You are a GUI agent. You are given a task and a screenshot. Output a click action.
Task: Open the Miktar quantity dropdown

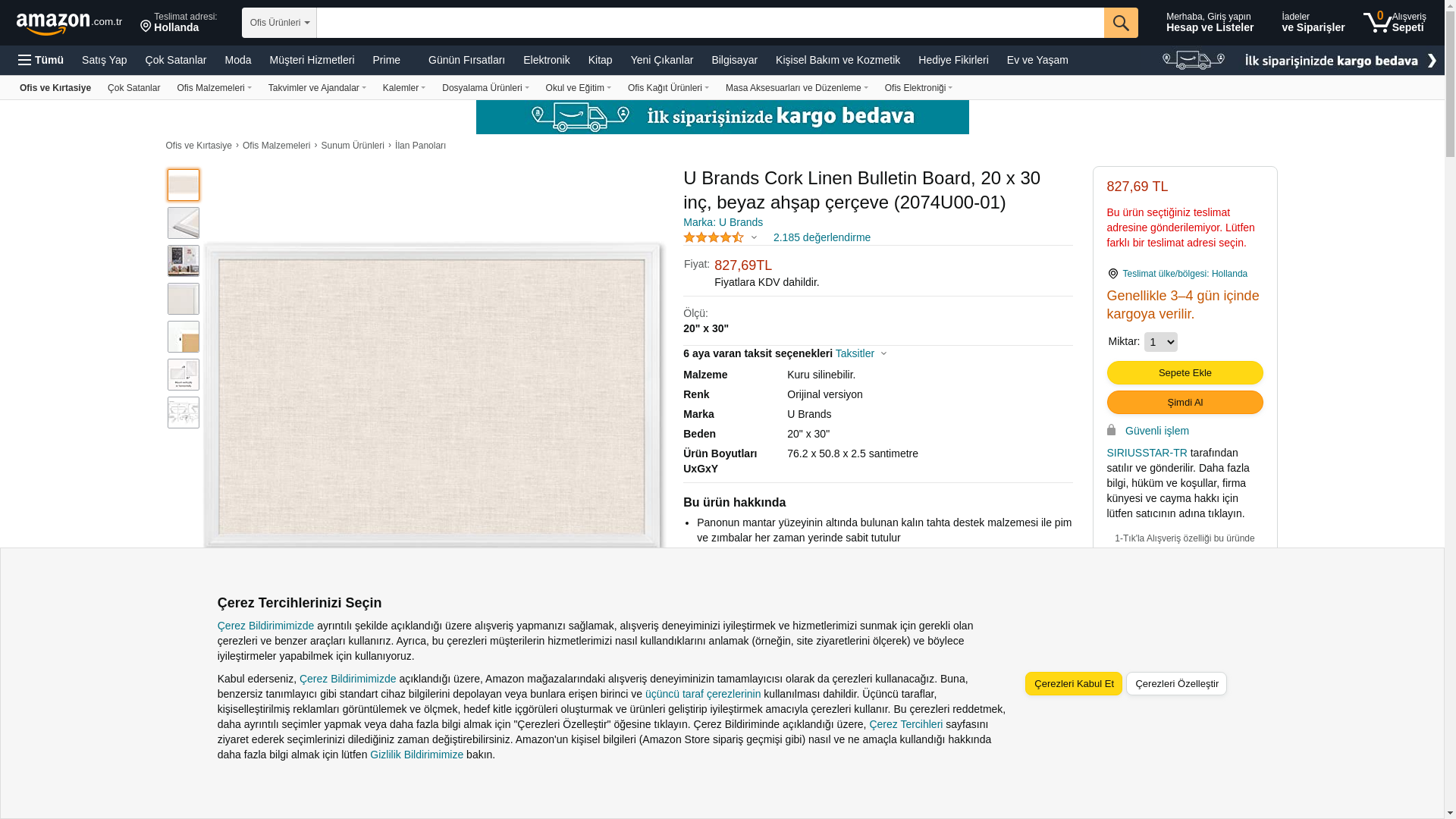click(1160, 342)
